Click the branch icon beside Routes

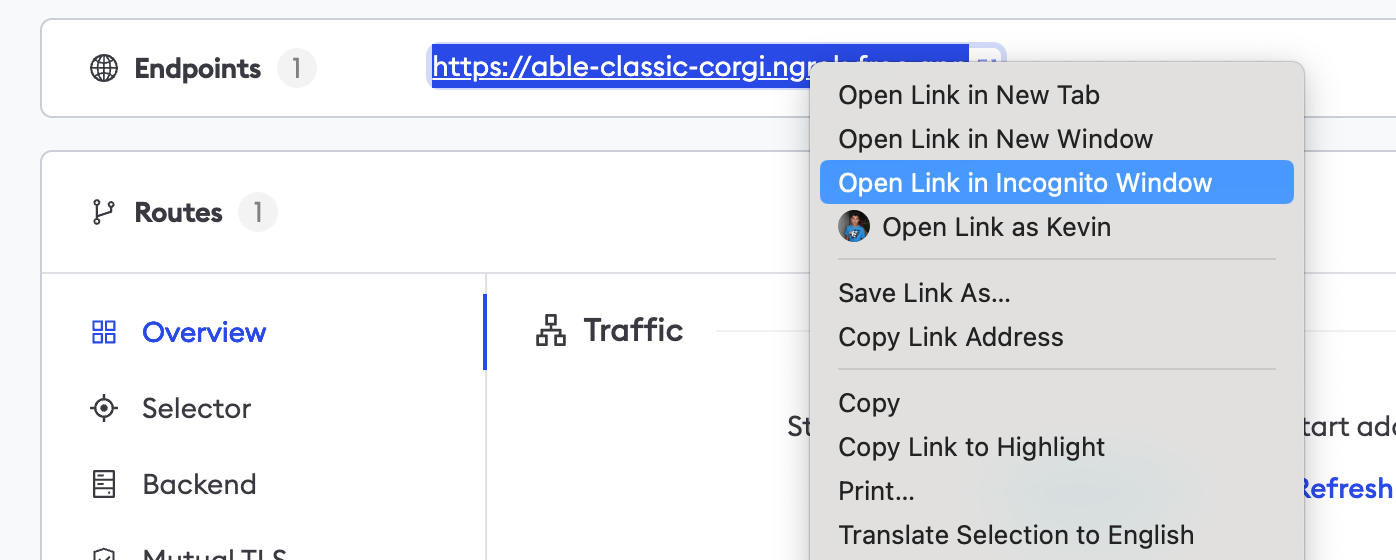tap(103, 212)
